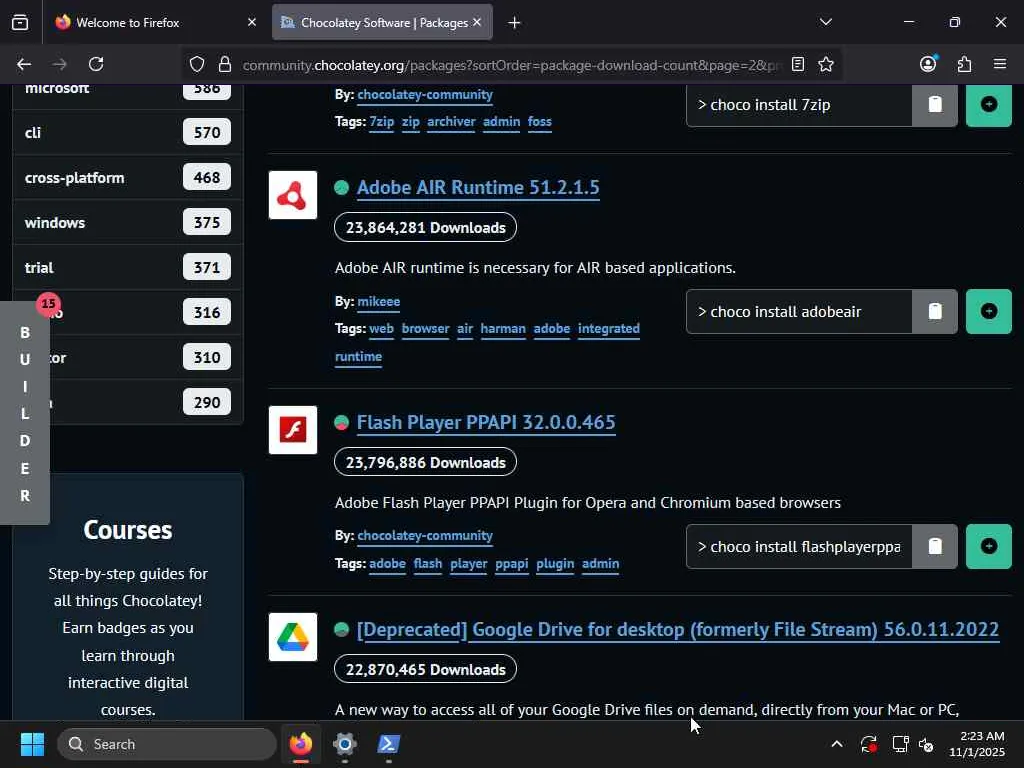Open Flash Player PPAPI 32.0.0.465 package
The width and height of the screenshot is (1024, 768).
[x=486, y=423]
